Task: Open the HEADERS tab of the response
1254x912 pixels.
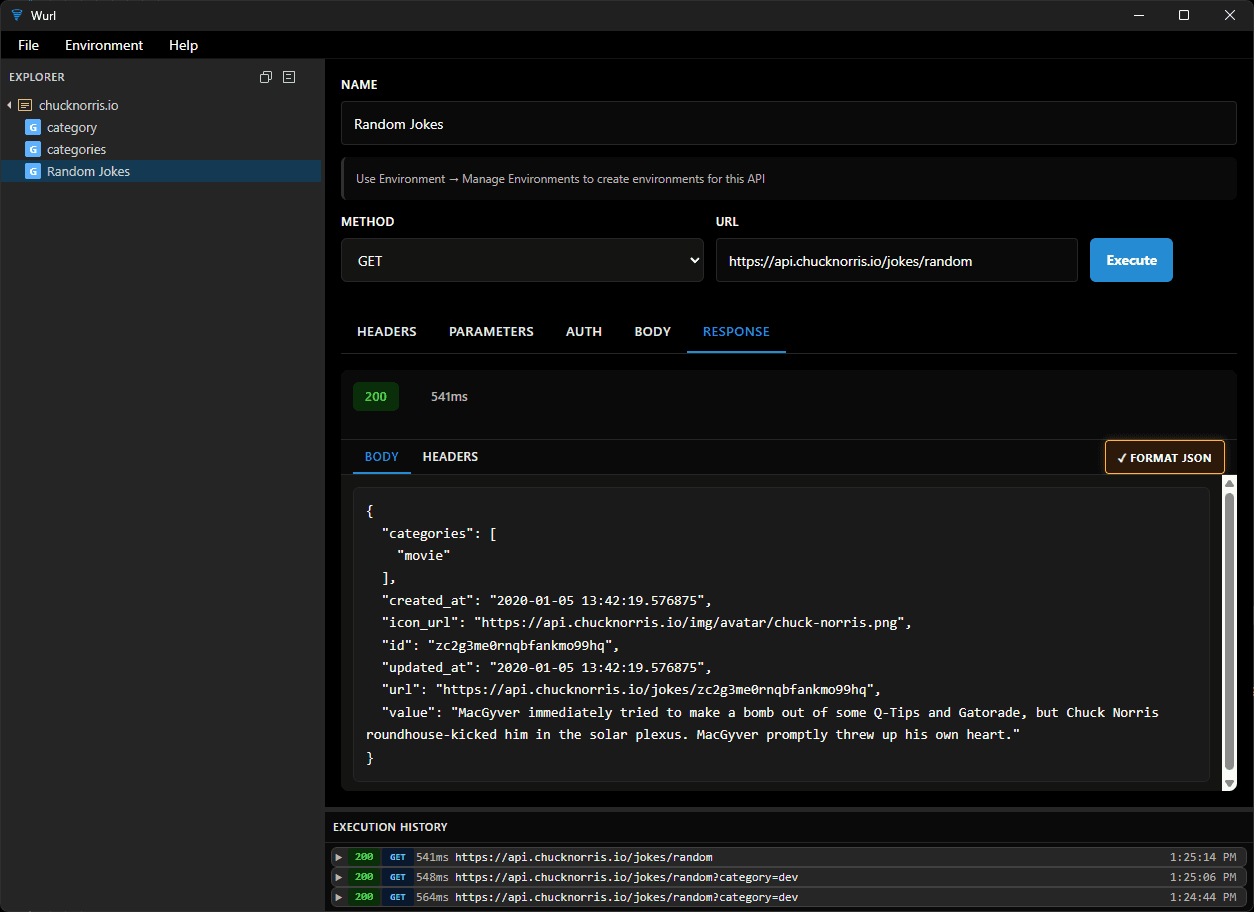Action: click(x=450, y=457)
